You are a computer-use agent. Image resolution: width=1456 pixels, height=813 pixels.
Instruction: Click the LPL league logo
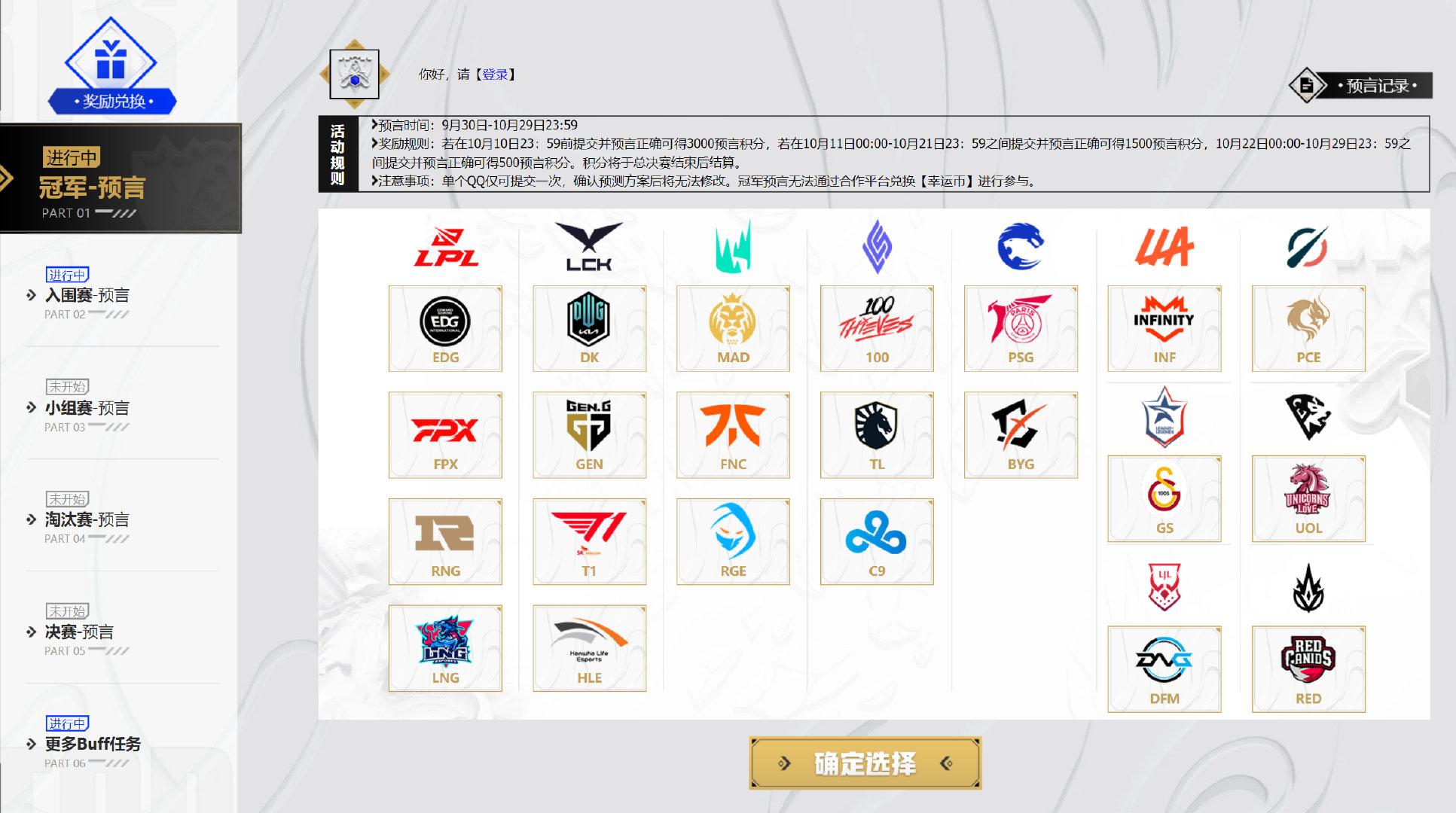446,247
